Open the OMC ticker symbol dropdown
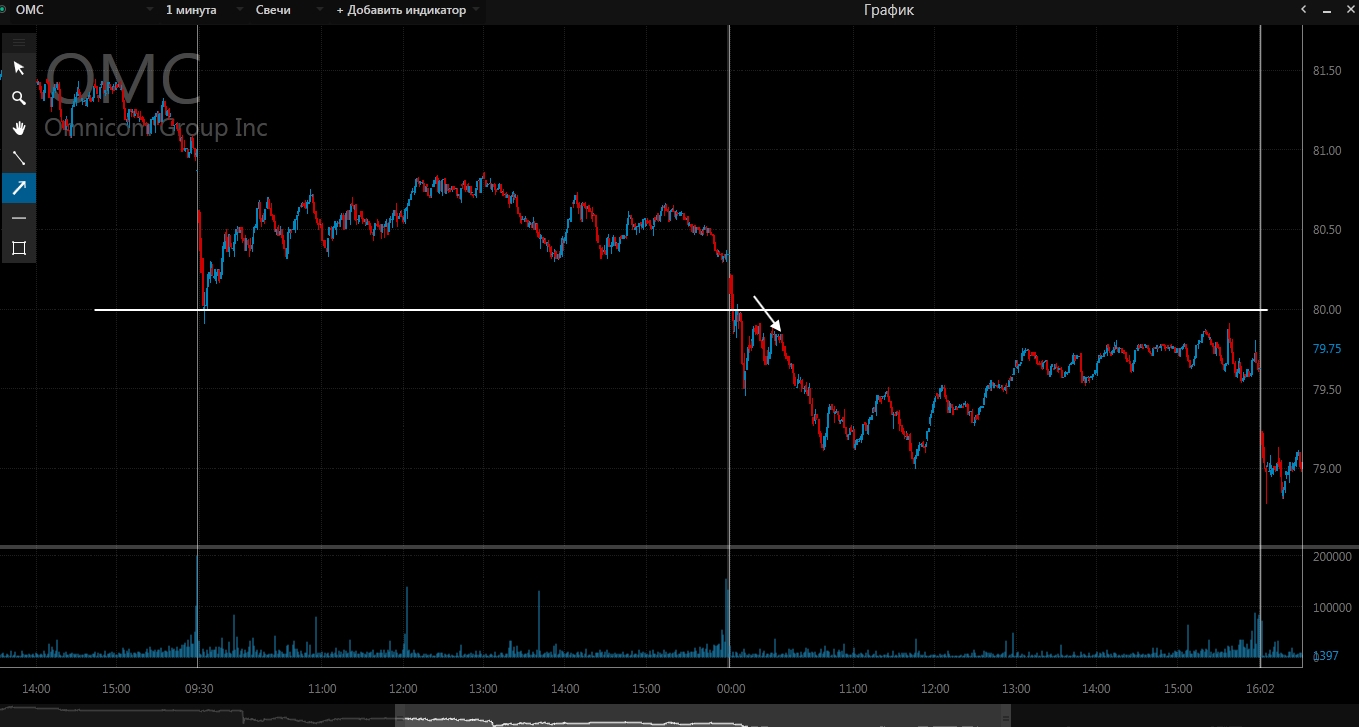Image resolution: width=1359 pixels, height=727 pixels. click(149, 10)
